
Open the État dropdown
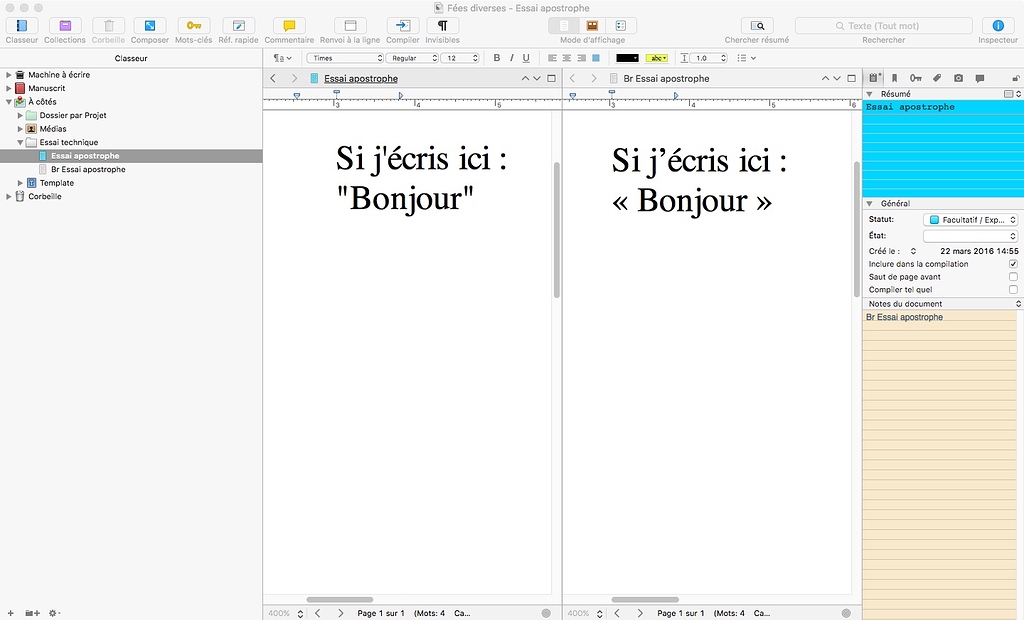point(970,236)
